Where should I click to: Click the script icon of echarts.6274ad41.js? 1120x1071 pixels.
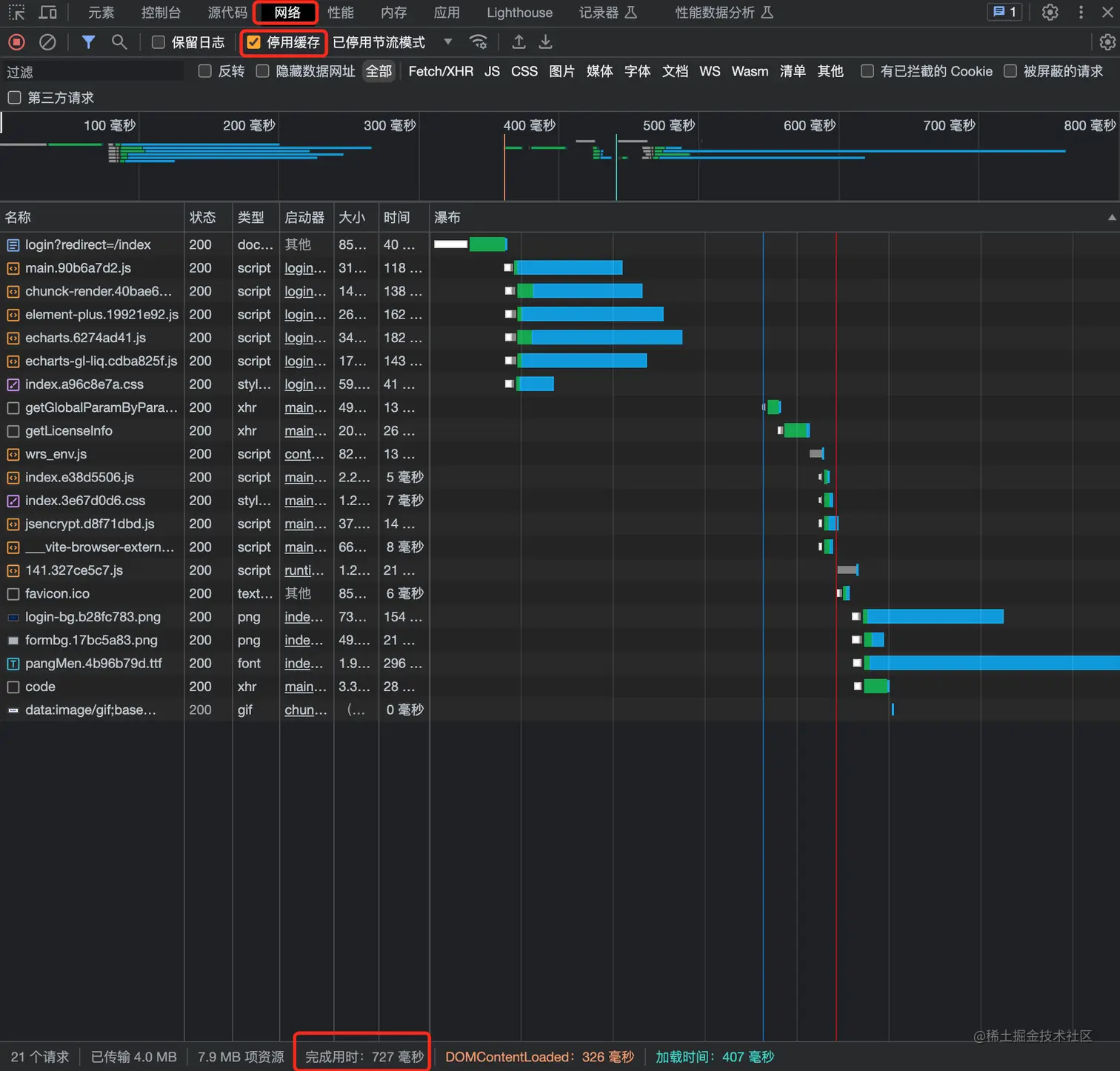13,338
